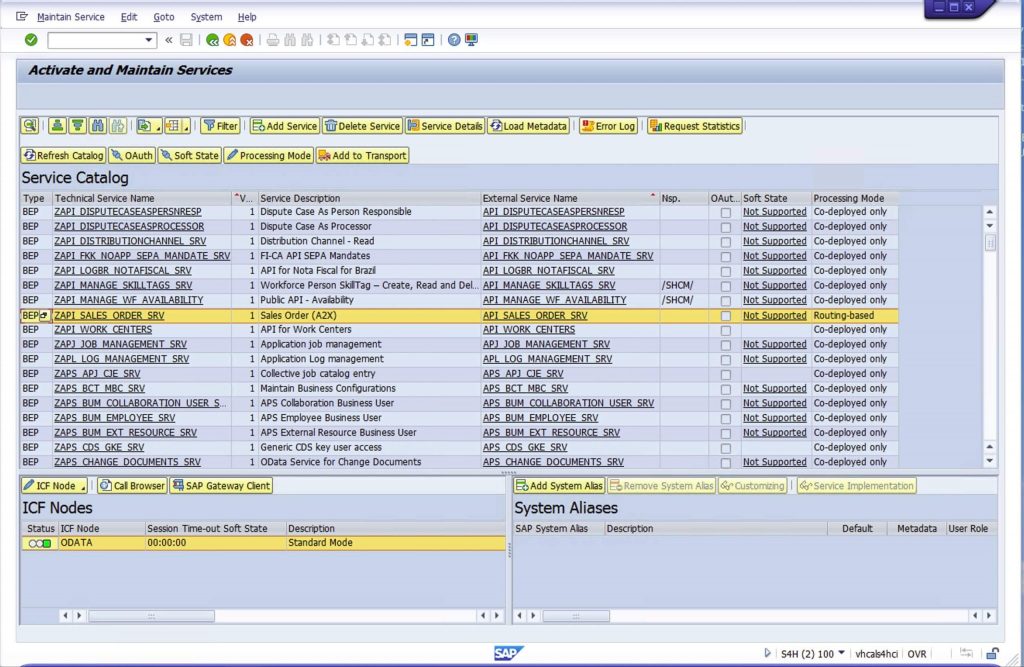
Task: Tick OAuth for ZAPS_CDS_GKE_SRV service
Action: point(726,447)
